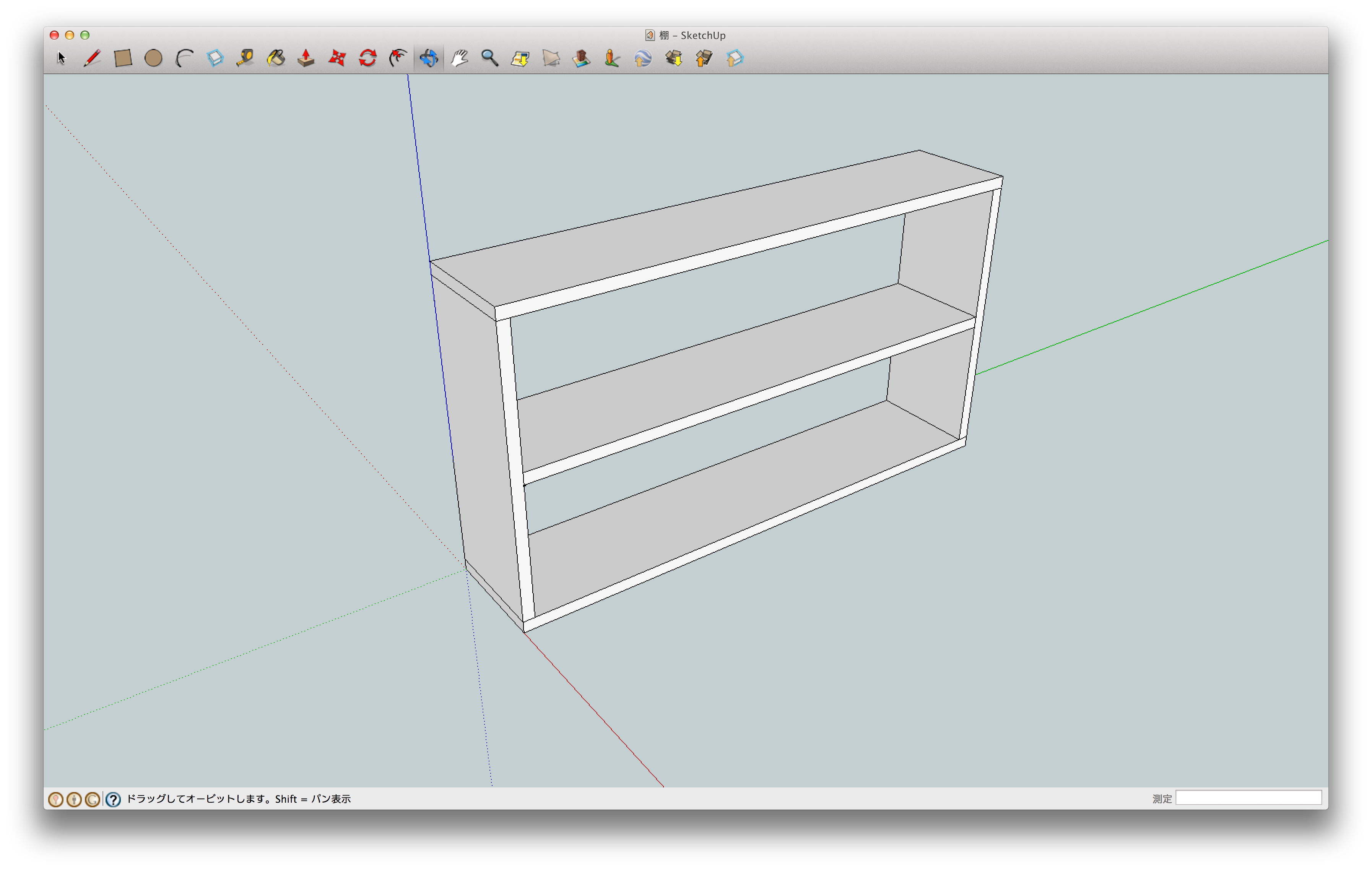Choose the Select arrow tool
This screenshot has width=1372, height=870.
coord(62,58)
